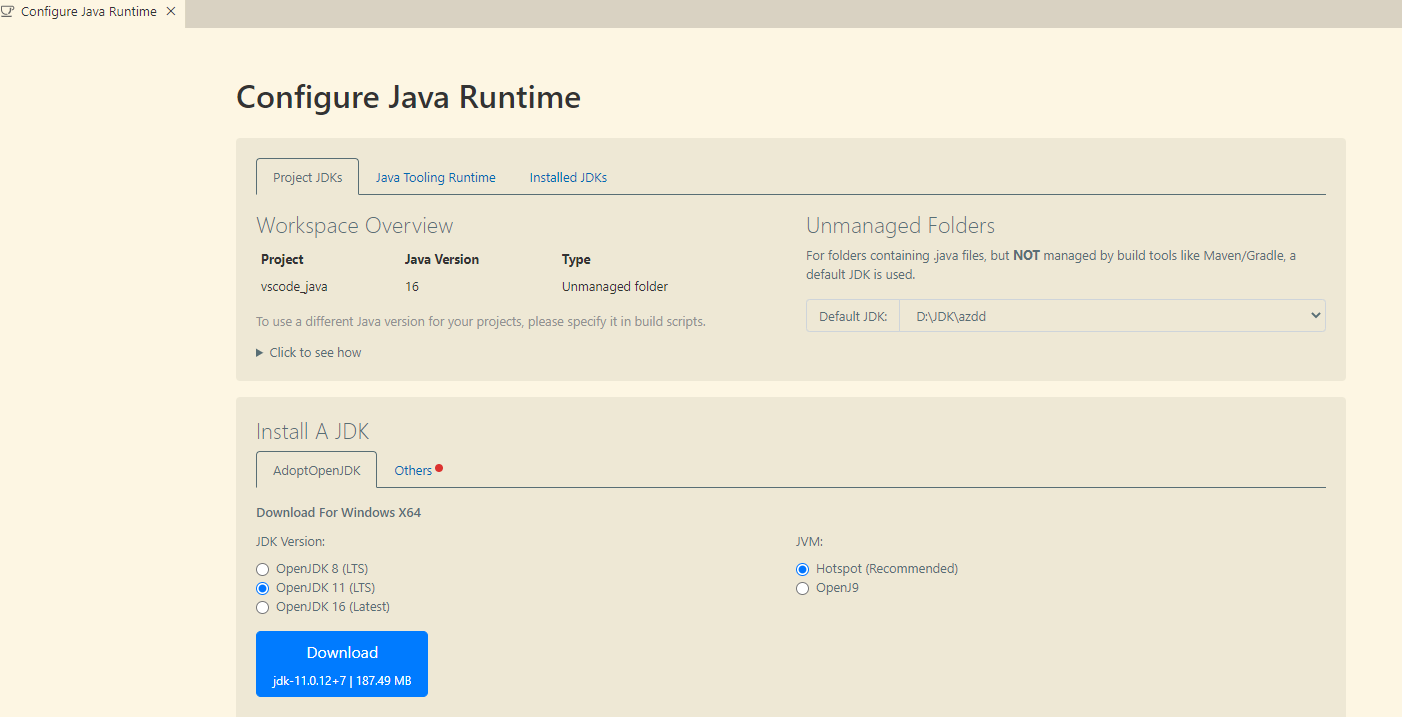This screenshot has width=1402, height=717.
Task: Click the vscode_java project name
Action: point(294,287)
